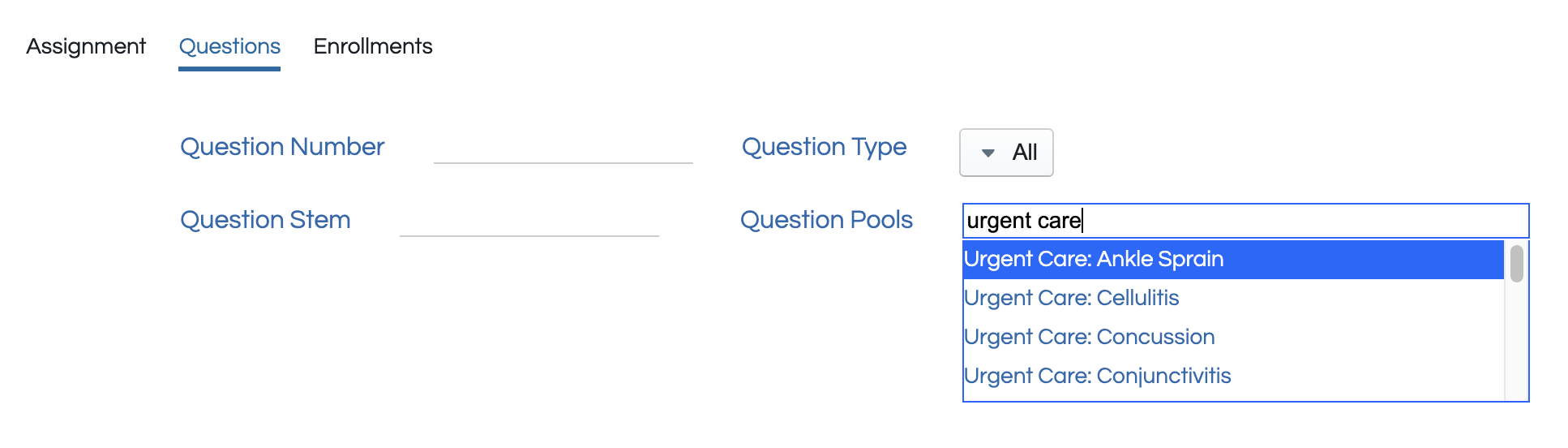Click the 'All' text in the type selector

1025,153
